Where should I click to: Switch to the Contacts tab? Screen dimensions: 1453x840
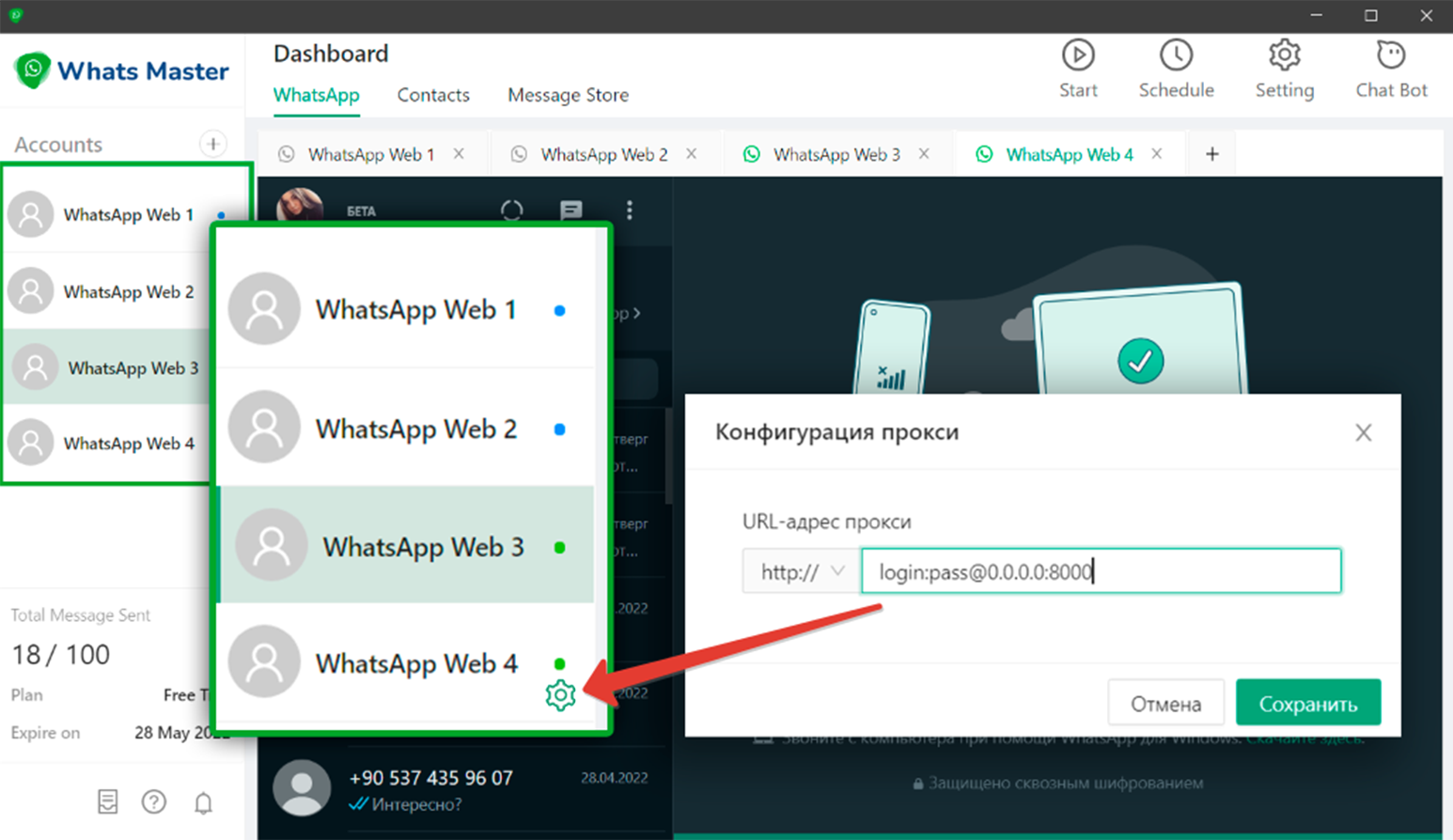click(x=433, y=95)
